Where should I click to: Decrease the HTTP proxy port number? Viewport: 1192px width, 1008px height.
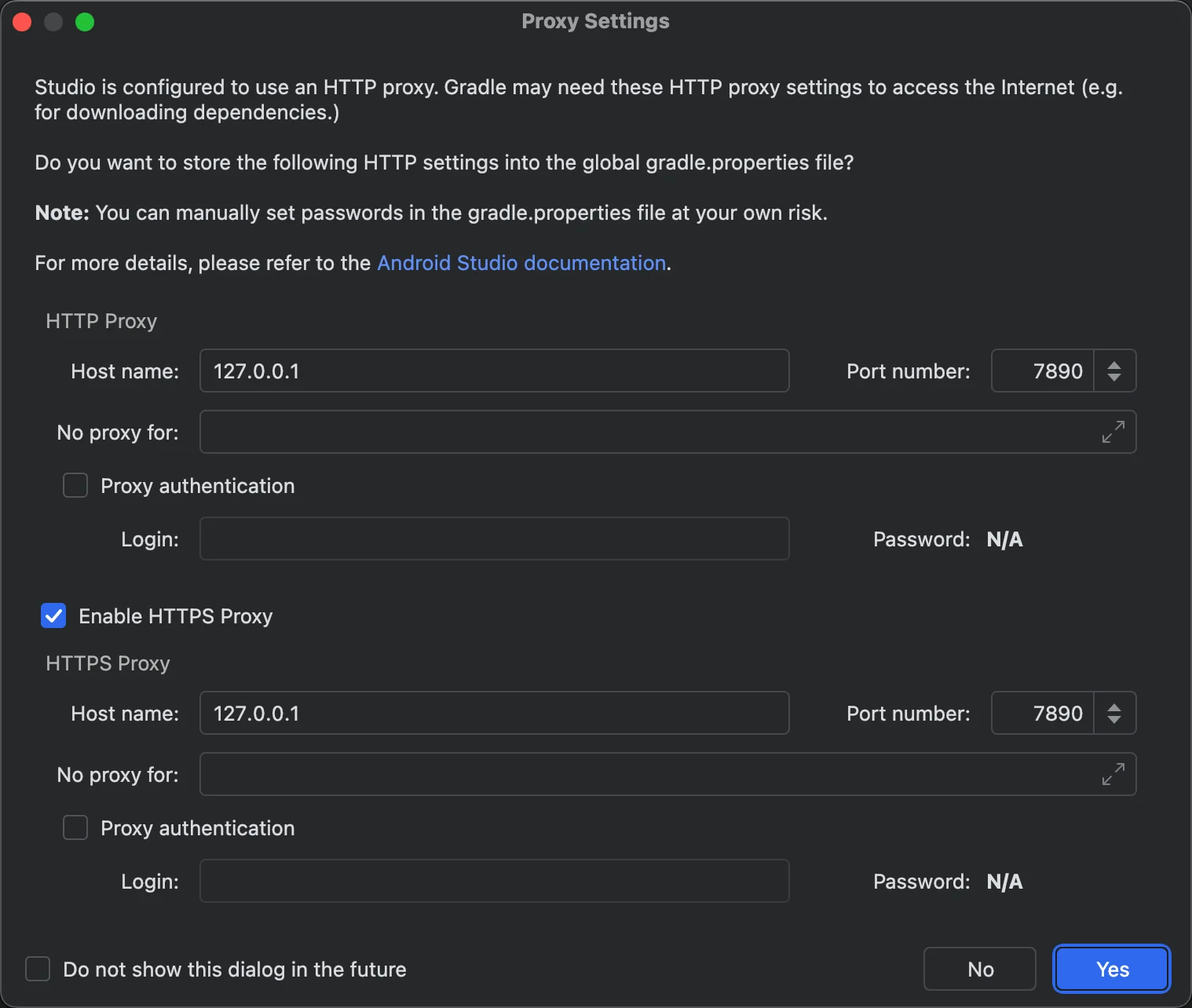(1114, 378)
